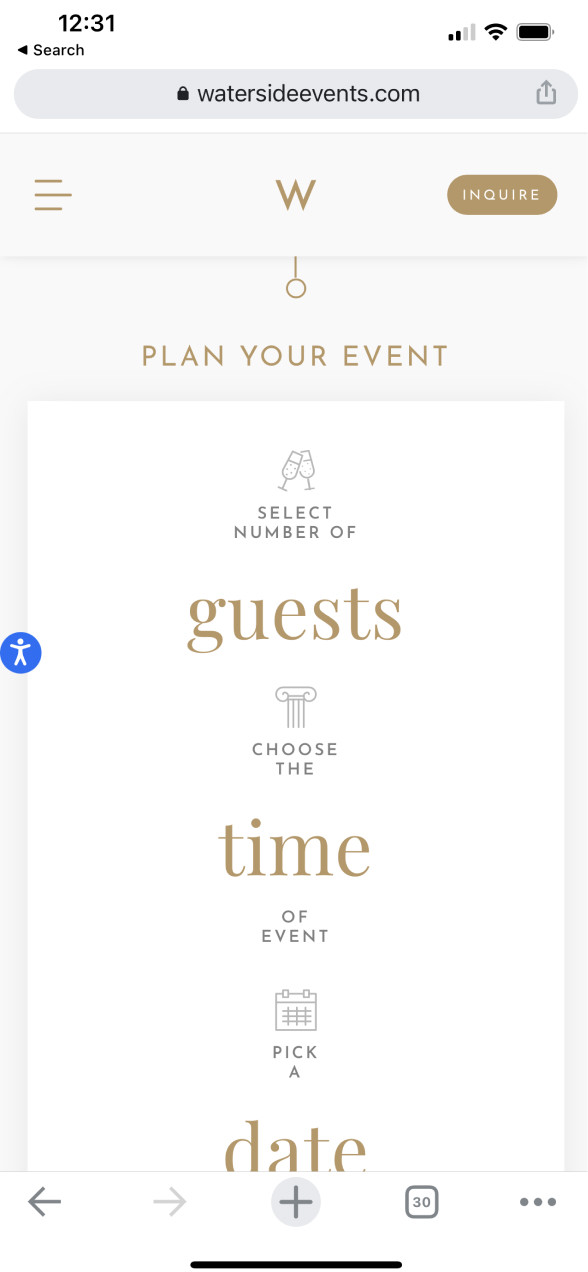The image size is (588, 1272).
Task: Click the champagne glasses icon
Action: (x=296, y=470)
